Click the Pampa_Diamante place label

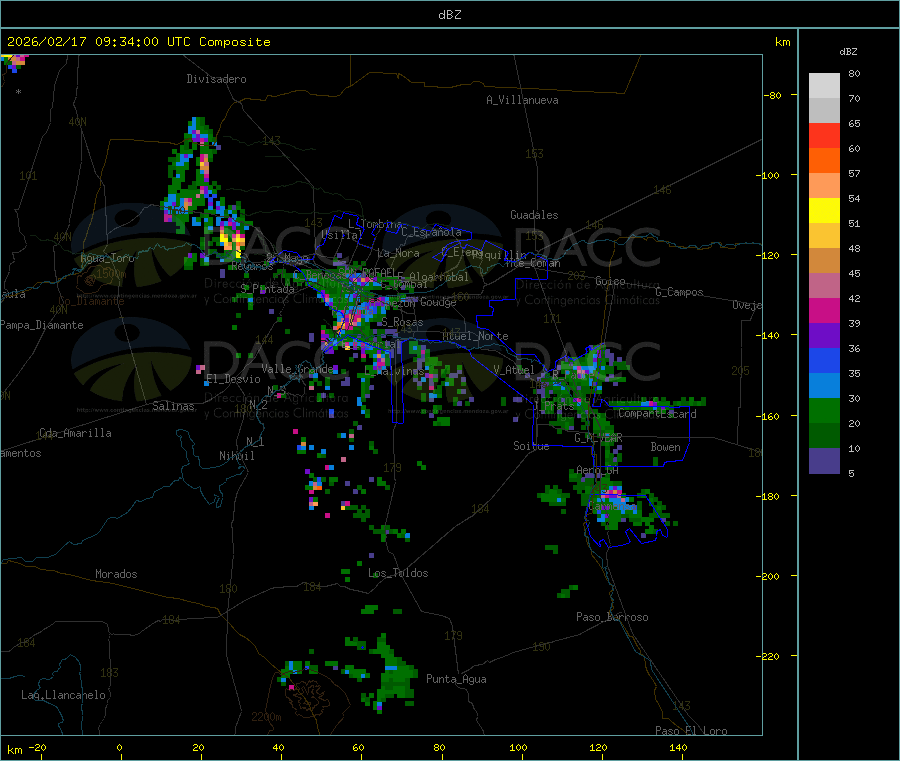(x=41, y=325)
